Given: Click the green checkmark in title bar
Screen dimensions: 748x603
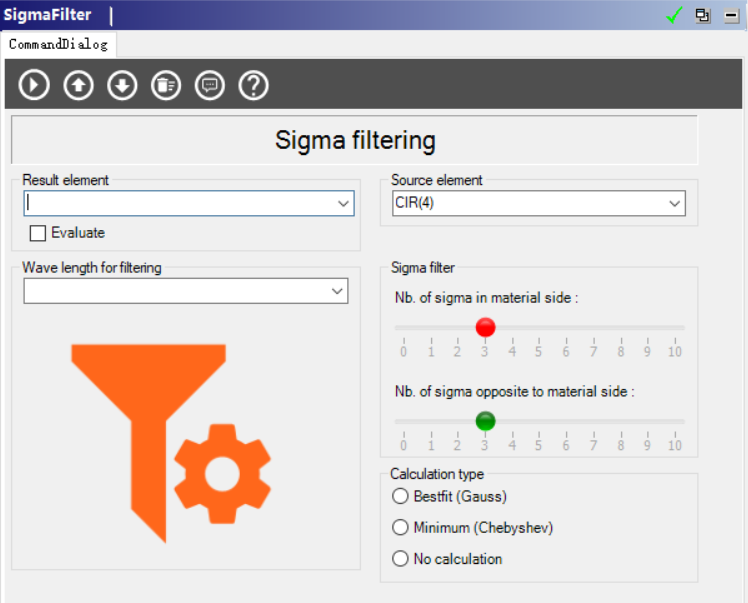Looking at the screenshot, I should click(675, 15).
